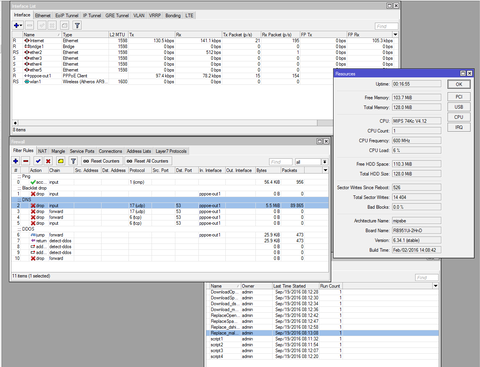
Task: Click the green accept icon on rule 0
Action: pyautogui.click(x=33, y=182)
